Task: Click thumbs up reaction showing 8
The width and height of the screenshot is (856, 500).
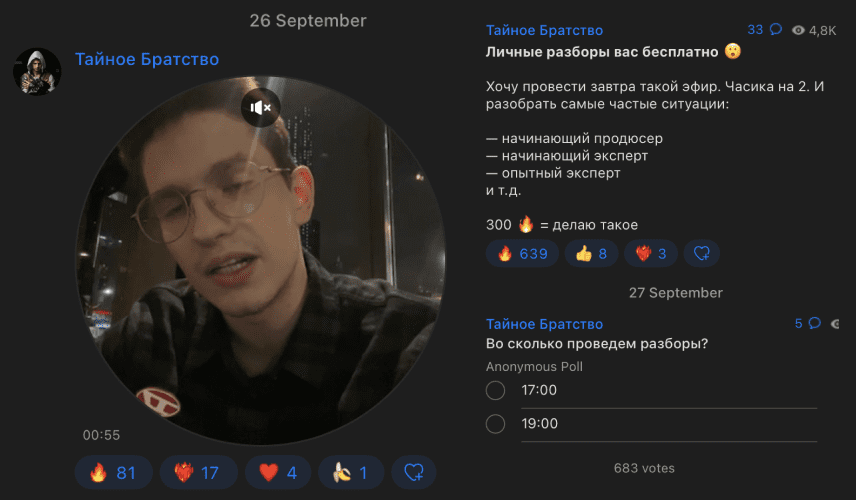Action: [591, 253]
